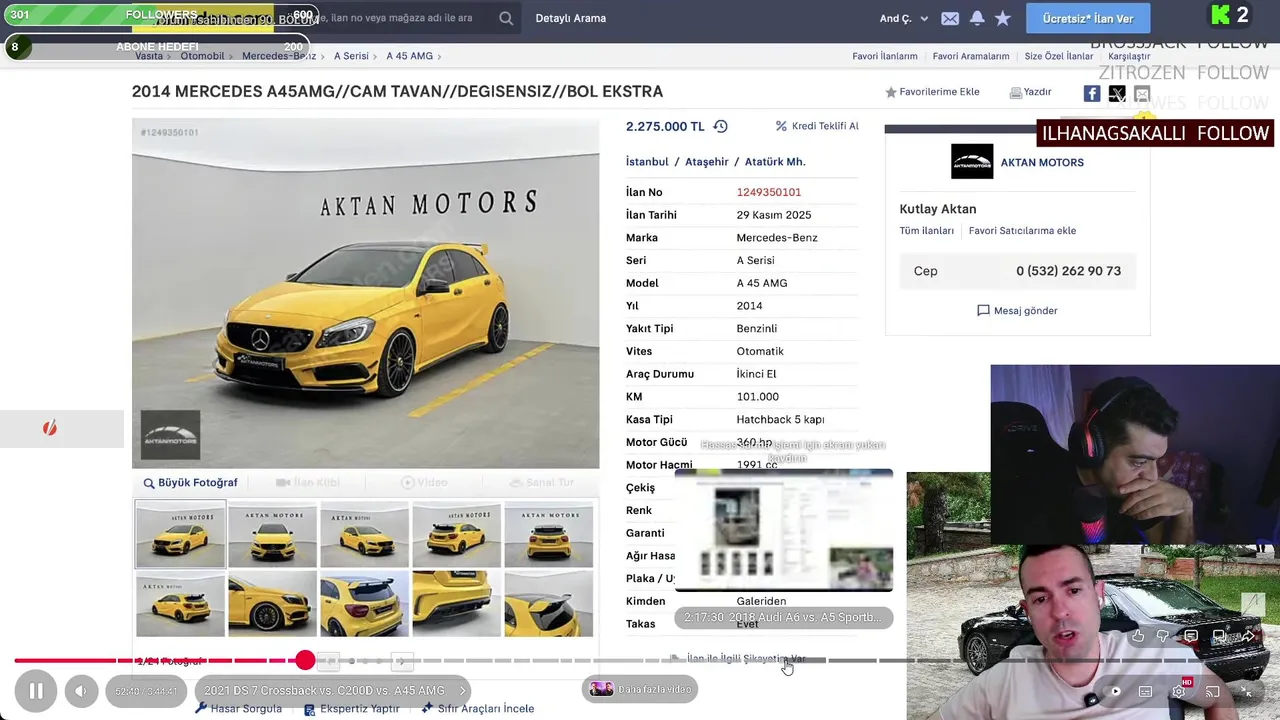Click the Otomobil breadcrumb

(202, 56)
